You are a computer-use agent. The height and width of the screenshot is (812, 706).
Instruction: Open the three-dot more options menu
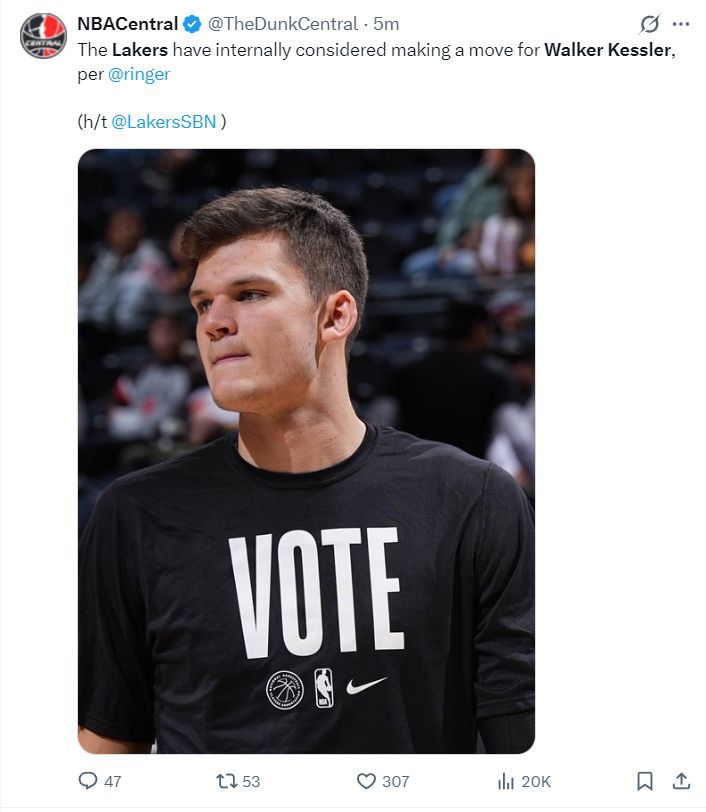681,24
